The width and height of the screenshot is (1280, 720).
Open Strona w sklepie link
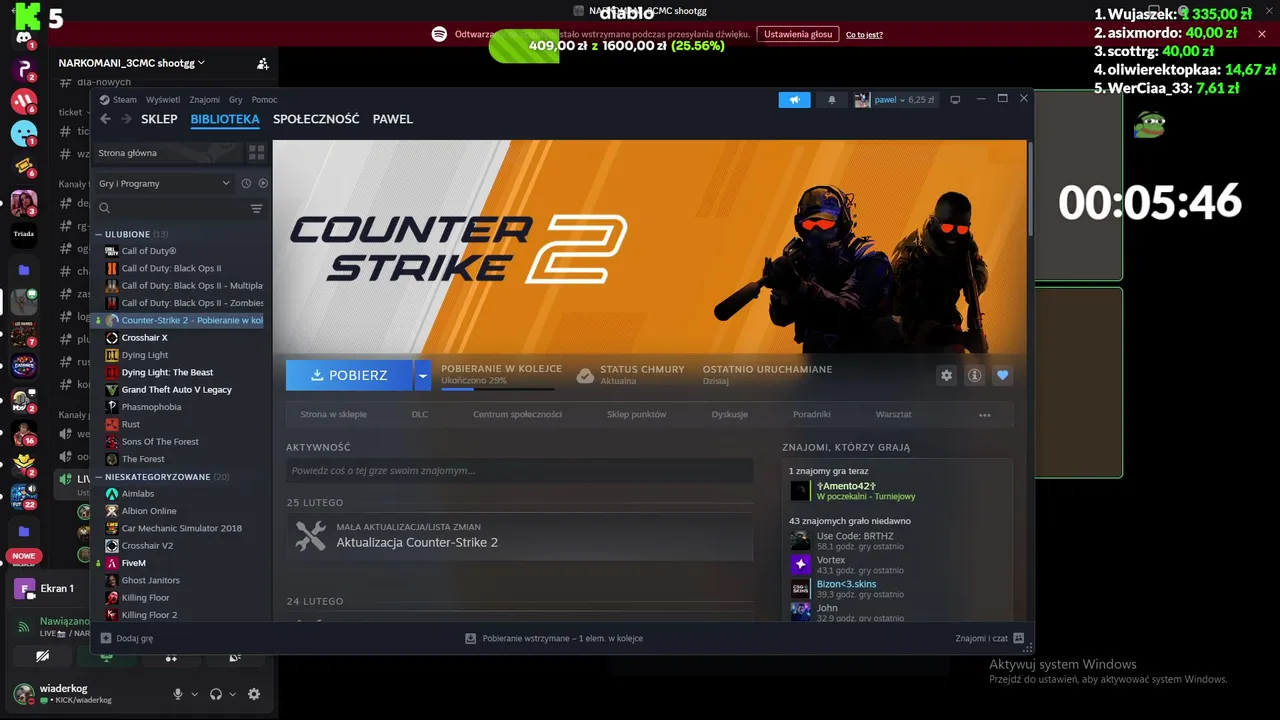coord(333,414)
